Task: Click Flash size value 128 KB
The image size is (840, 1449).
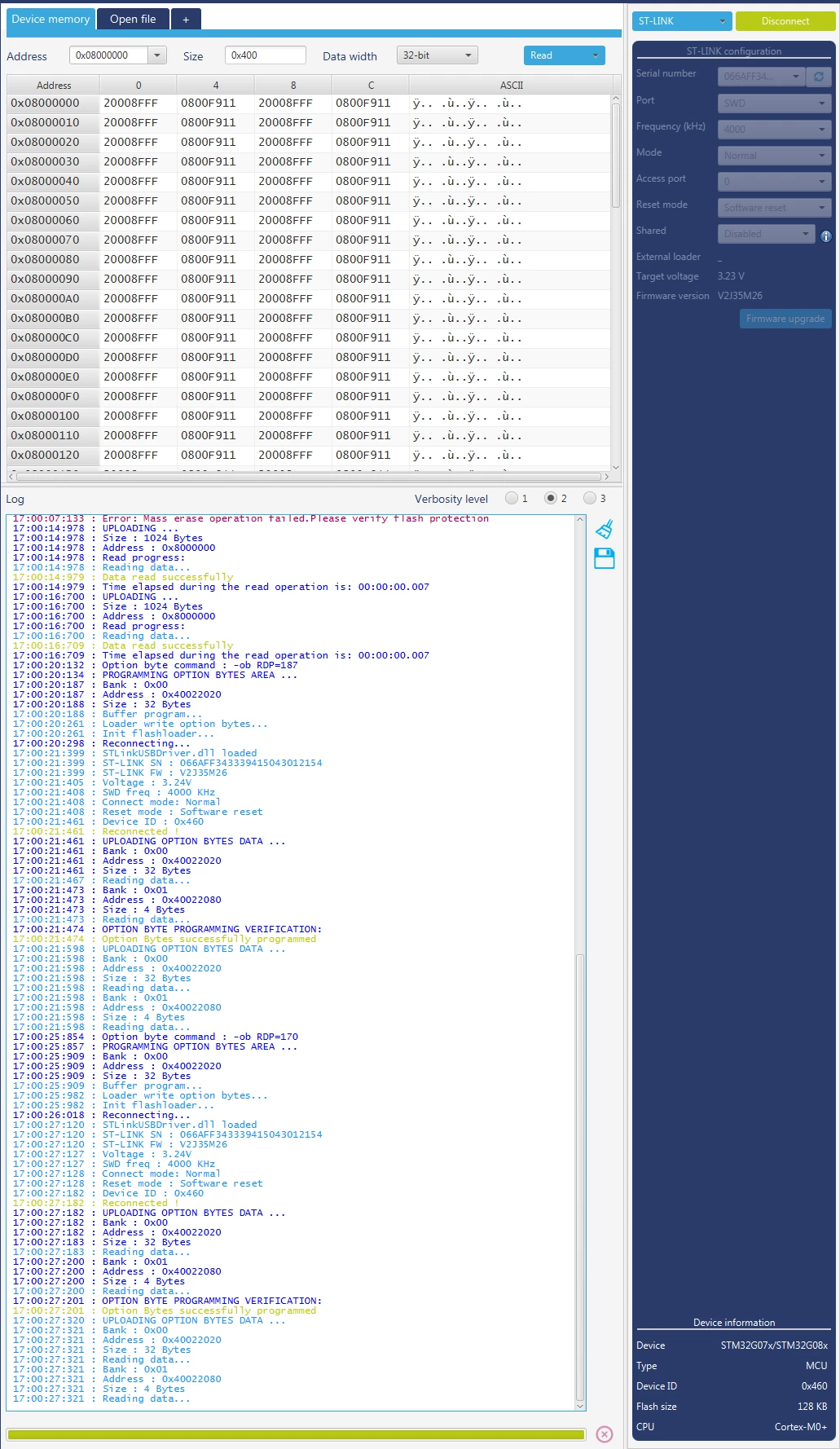Action: point(812,1407)
